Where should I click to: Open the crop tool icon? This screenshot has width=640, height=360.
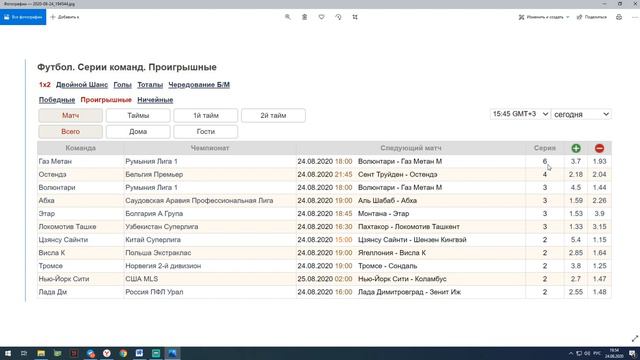(x=355, y=17)
